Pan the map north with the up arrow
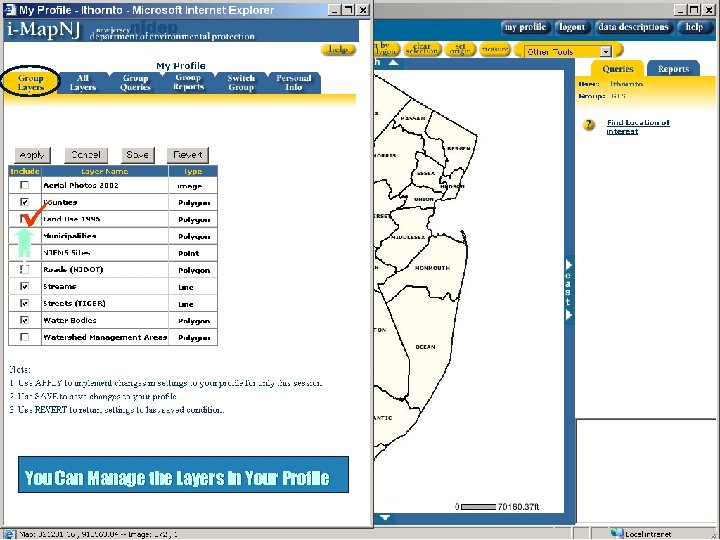The height and width of the screenshot is (540, 720). click(x=393, y=62)
